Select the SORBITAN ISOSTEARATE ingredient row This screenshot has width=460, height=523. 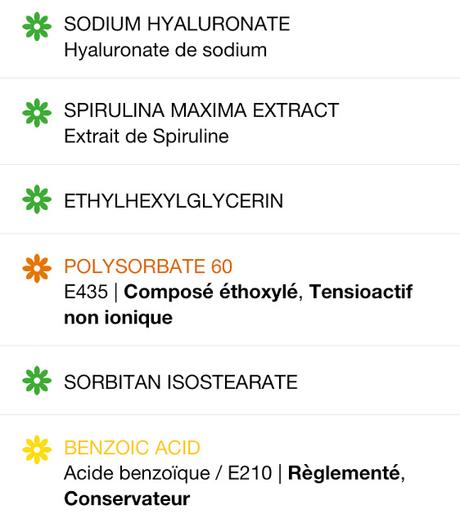click(x=230, y=381)
